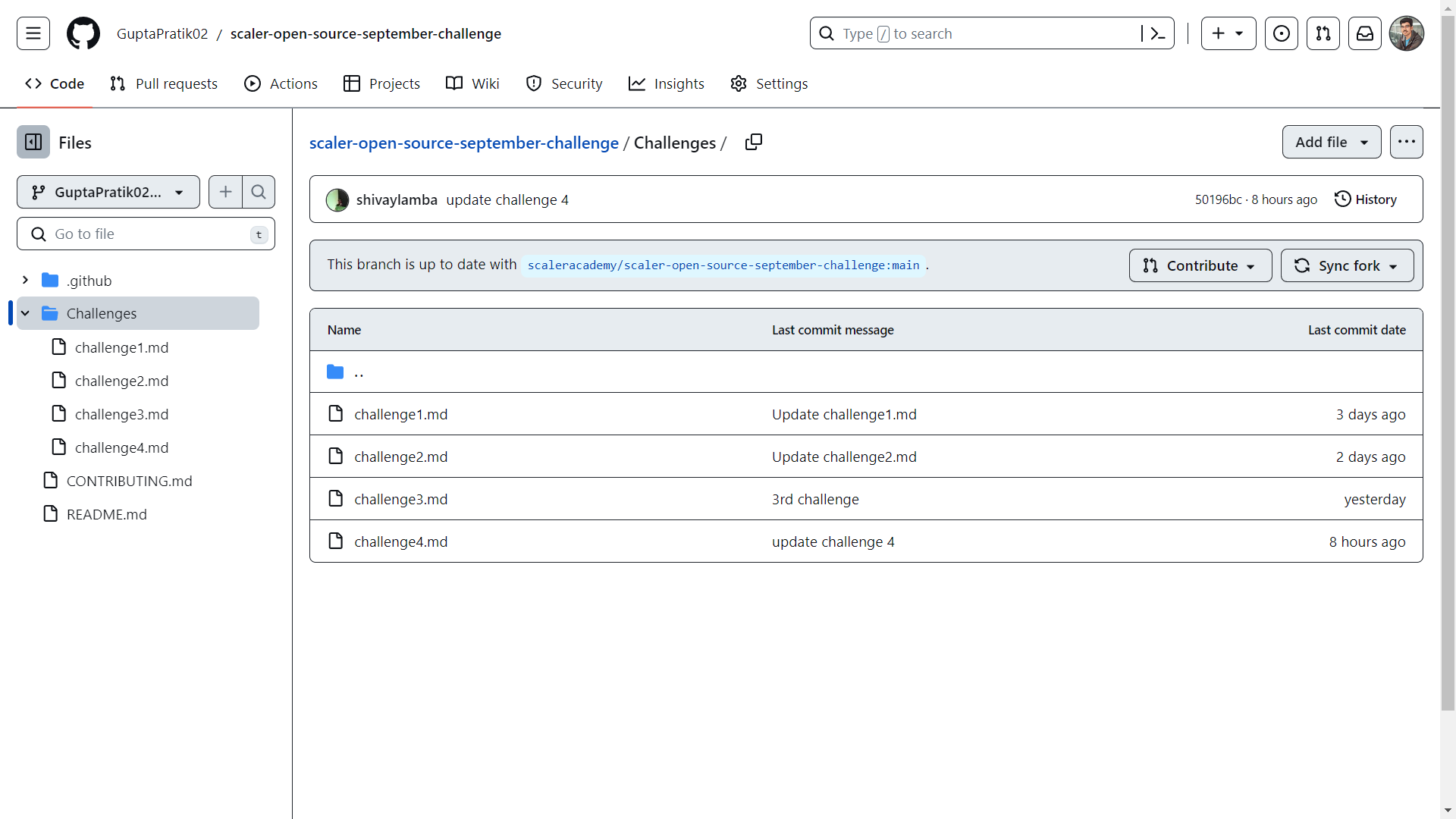Copy the Challenges path using copy icon
This screenshot has width=1456, height=819.
pyautogui.click(x=753, y=142)
